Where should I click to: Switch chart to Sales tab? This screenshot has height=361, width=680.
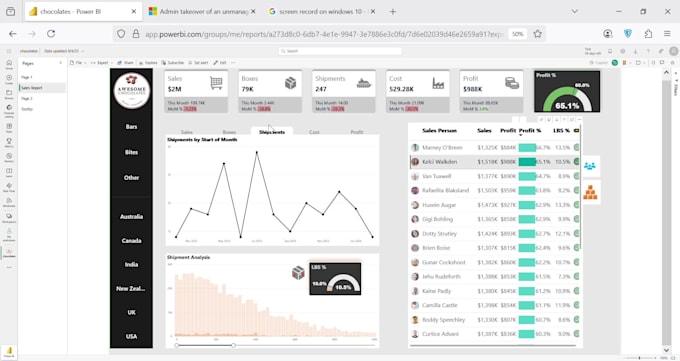[187, 132]
